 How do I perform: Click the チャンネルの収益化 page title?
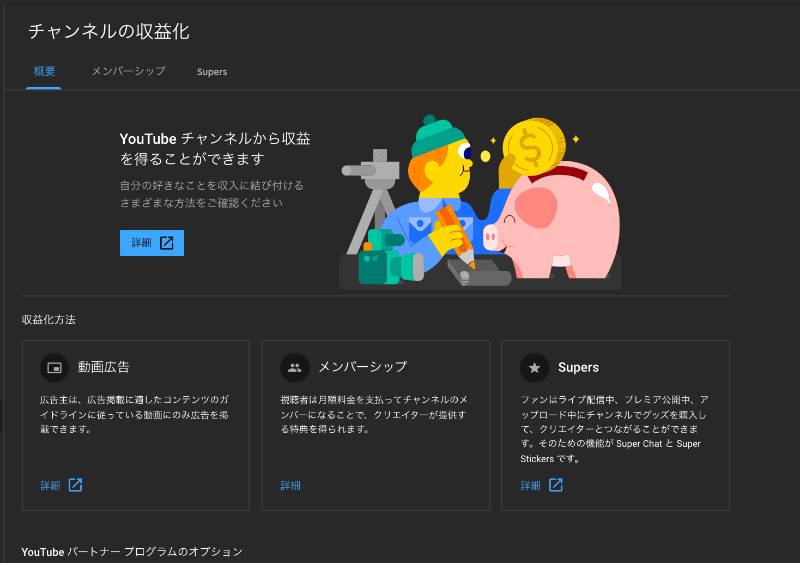pos(109,32)
